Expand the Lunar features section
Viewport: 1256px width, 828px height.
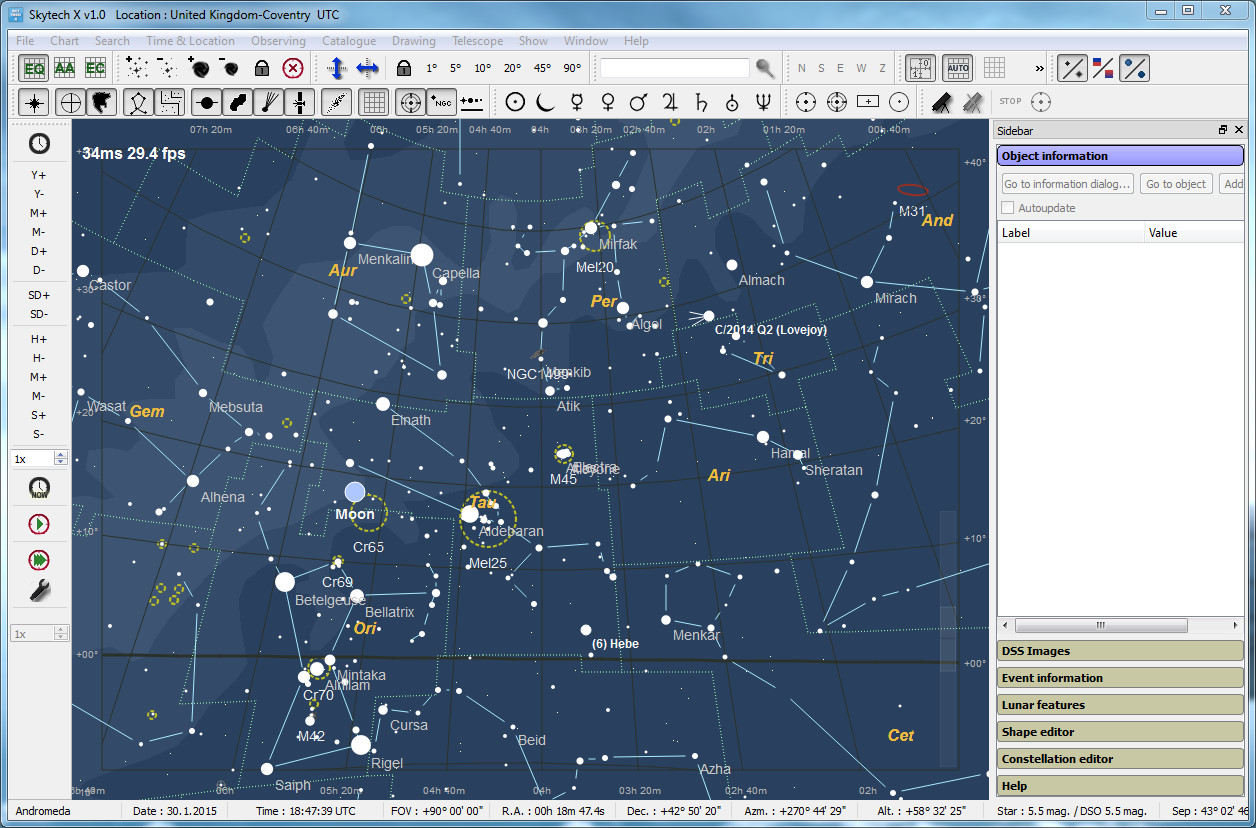coord(1120,705)
